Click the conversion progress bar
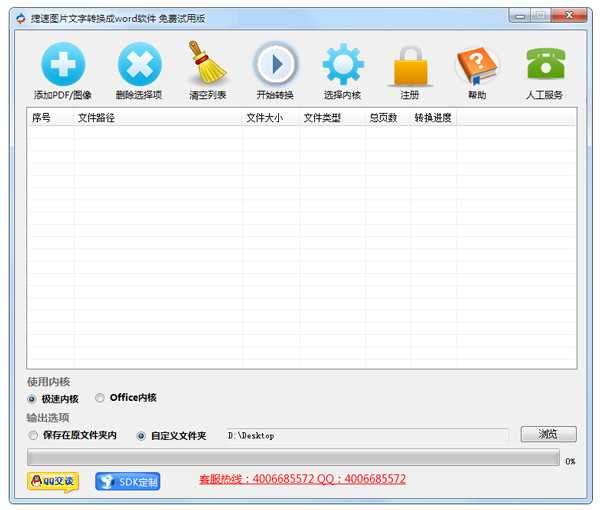Screen dimensions: 600x510 click(293, 457)
